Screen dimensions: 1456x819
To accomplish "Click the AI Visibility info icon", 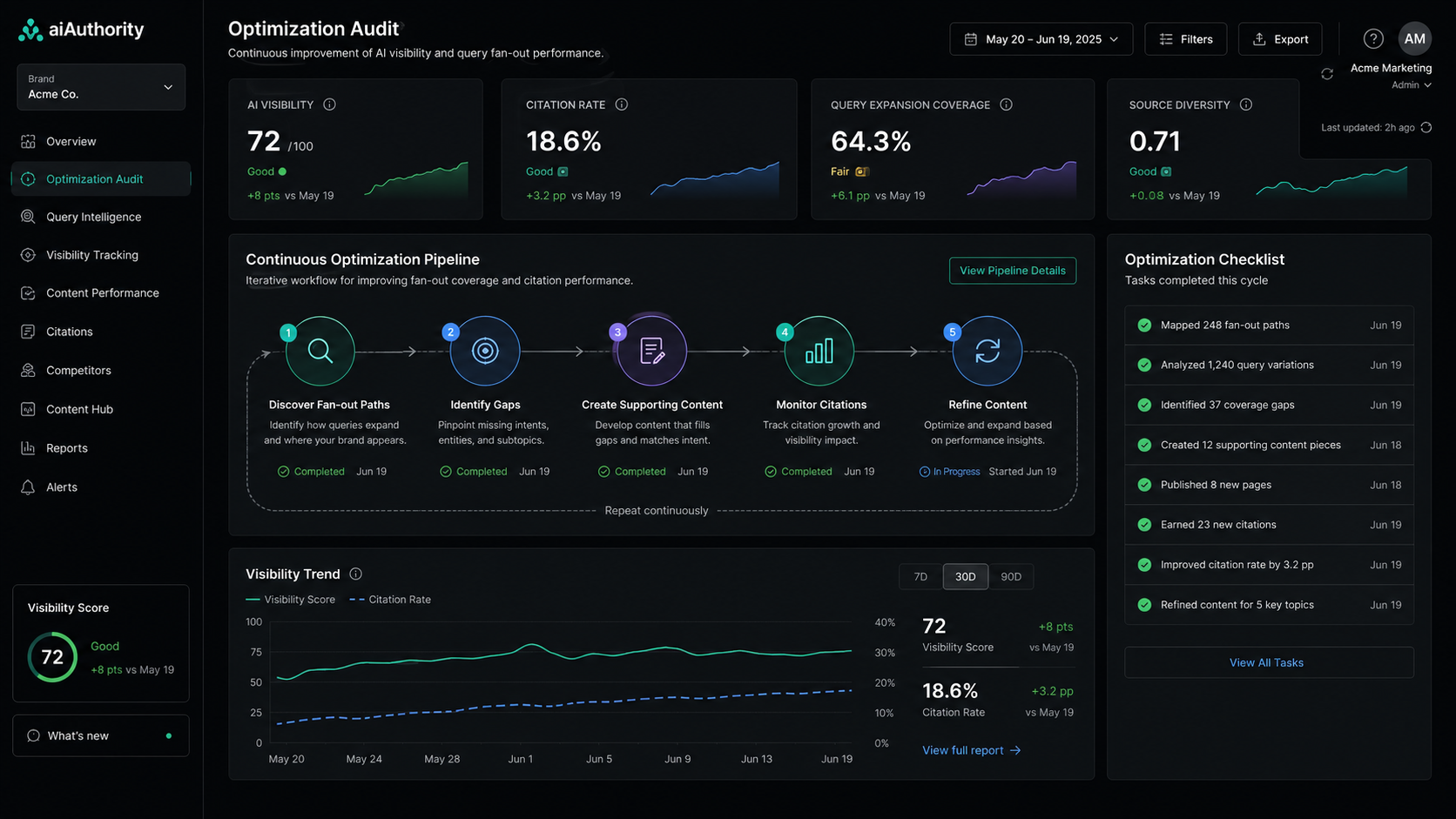I will tap(329, 104).
